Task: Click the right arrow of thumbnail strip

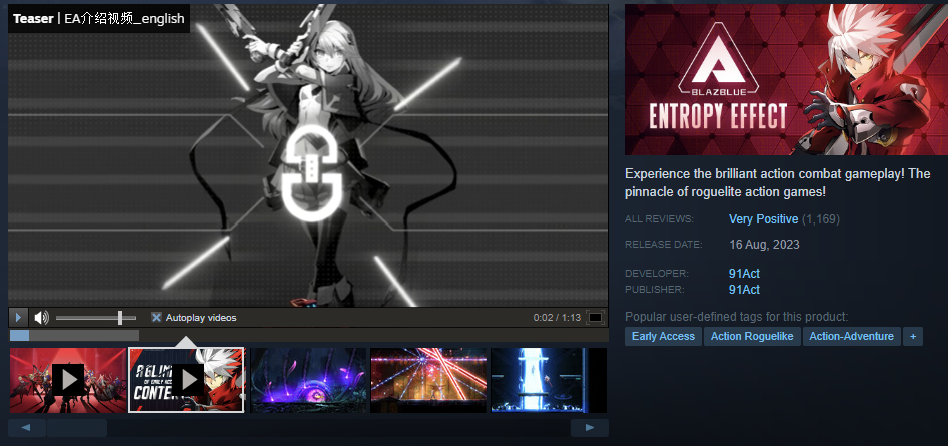Action: 589,428
